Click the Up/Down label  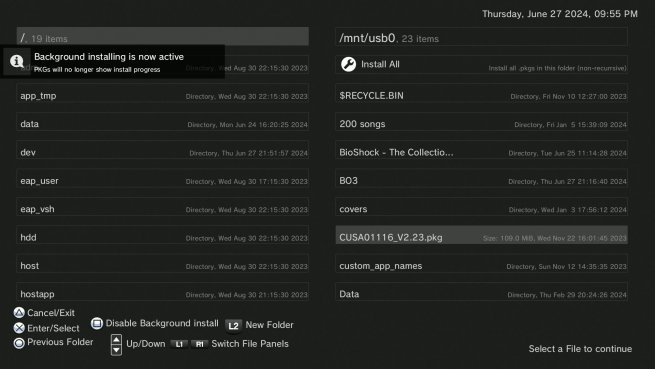click(x=146, y=344)
